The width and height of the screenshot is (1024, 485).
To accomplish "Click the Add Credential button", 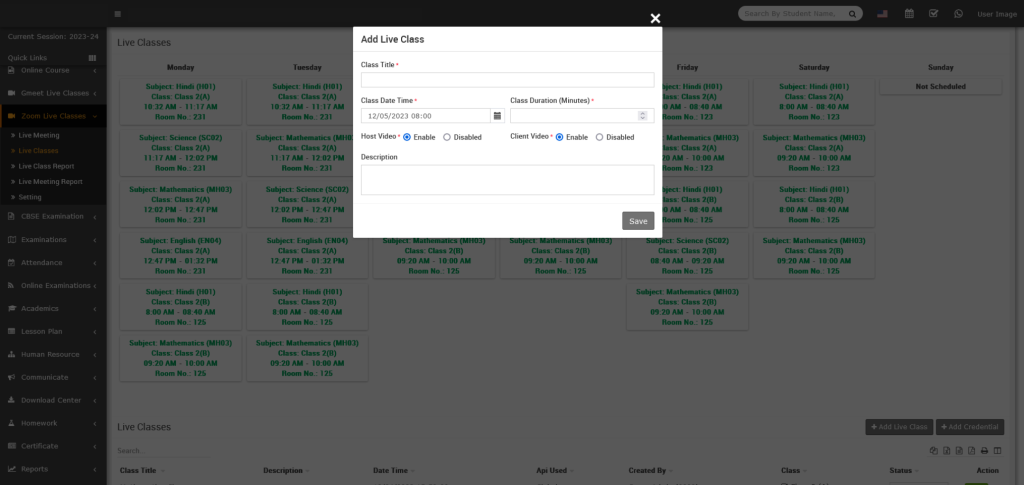I will point(970,427).
